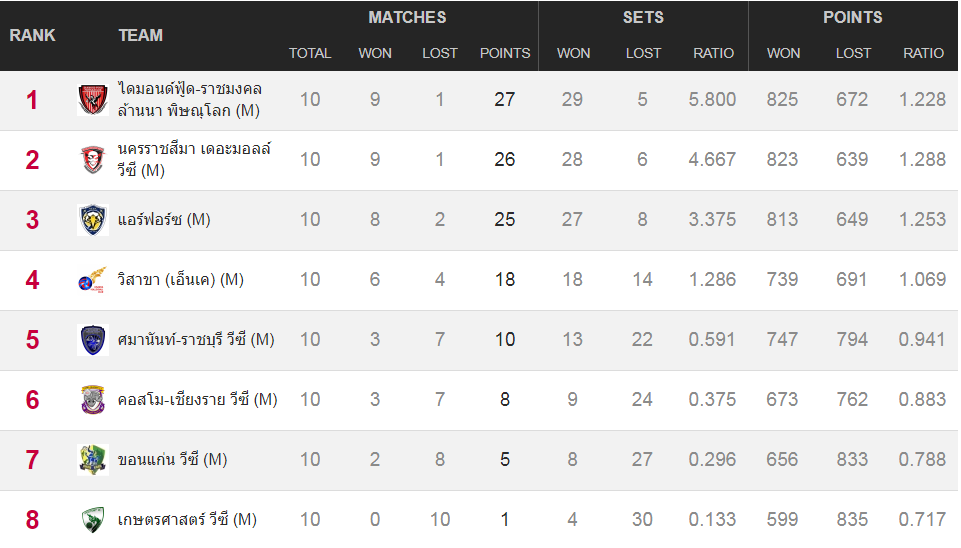Image resolution: width=961 pixels, height=548 pixels.
Task: Click the rank 1 team's red logo
Action: (93, 100)
